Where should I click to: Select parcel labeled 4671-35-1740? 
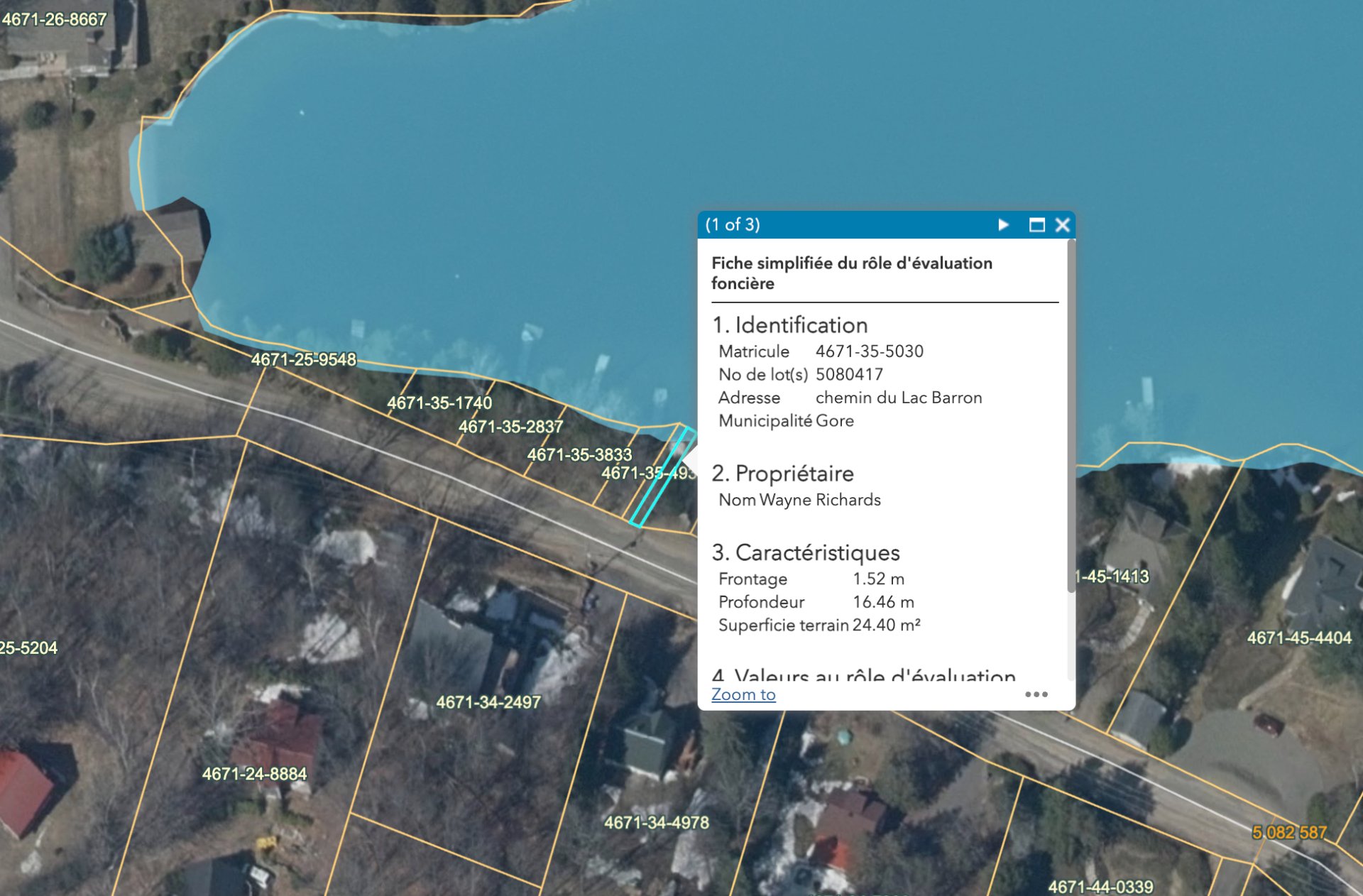click(439, 403)
